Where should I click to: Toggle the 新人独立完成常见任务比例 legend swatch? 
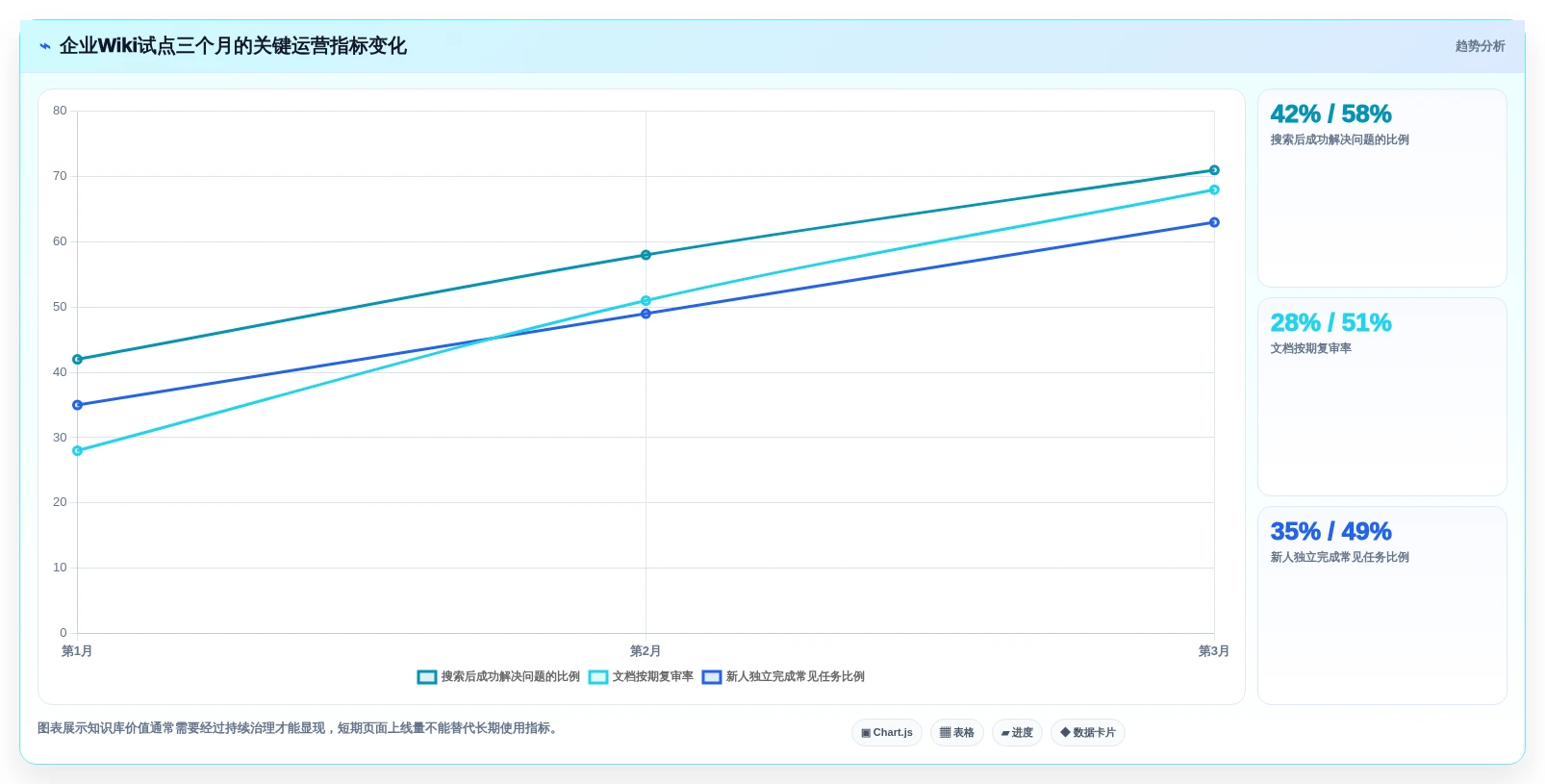click(x=712, y=677)
